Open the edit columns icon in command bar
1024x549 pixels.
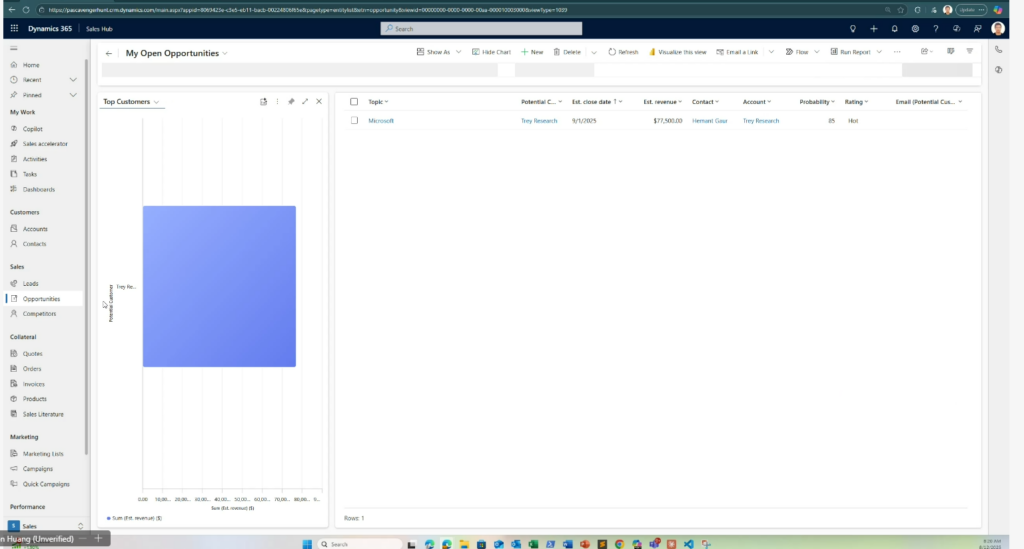[951, 52]
